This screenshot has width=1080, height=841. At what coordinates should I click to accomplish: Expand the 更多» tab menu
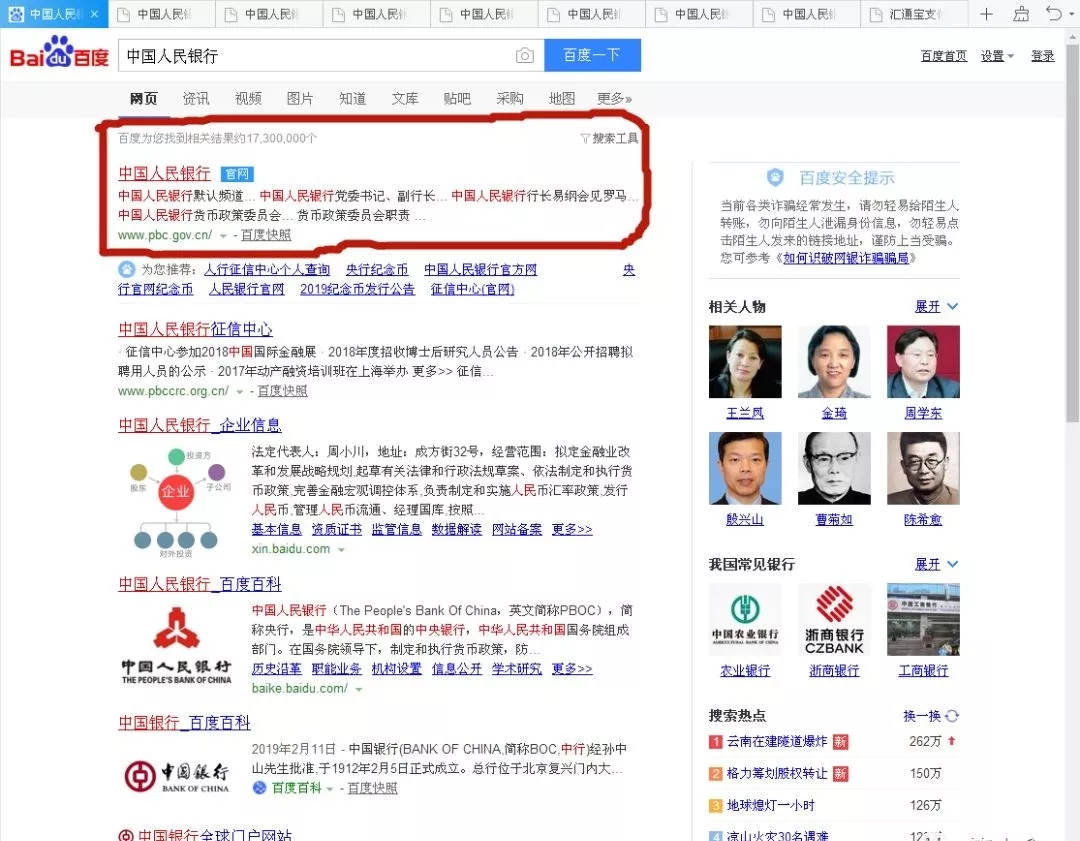[x=614, y=98]
